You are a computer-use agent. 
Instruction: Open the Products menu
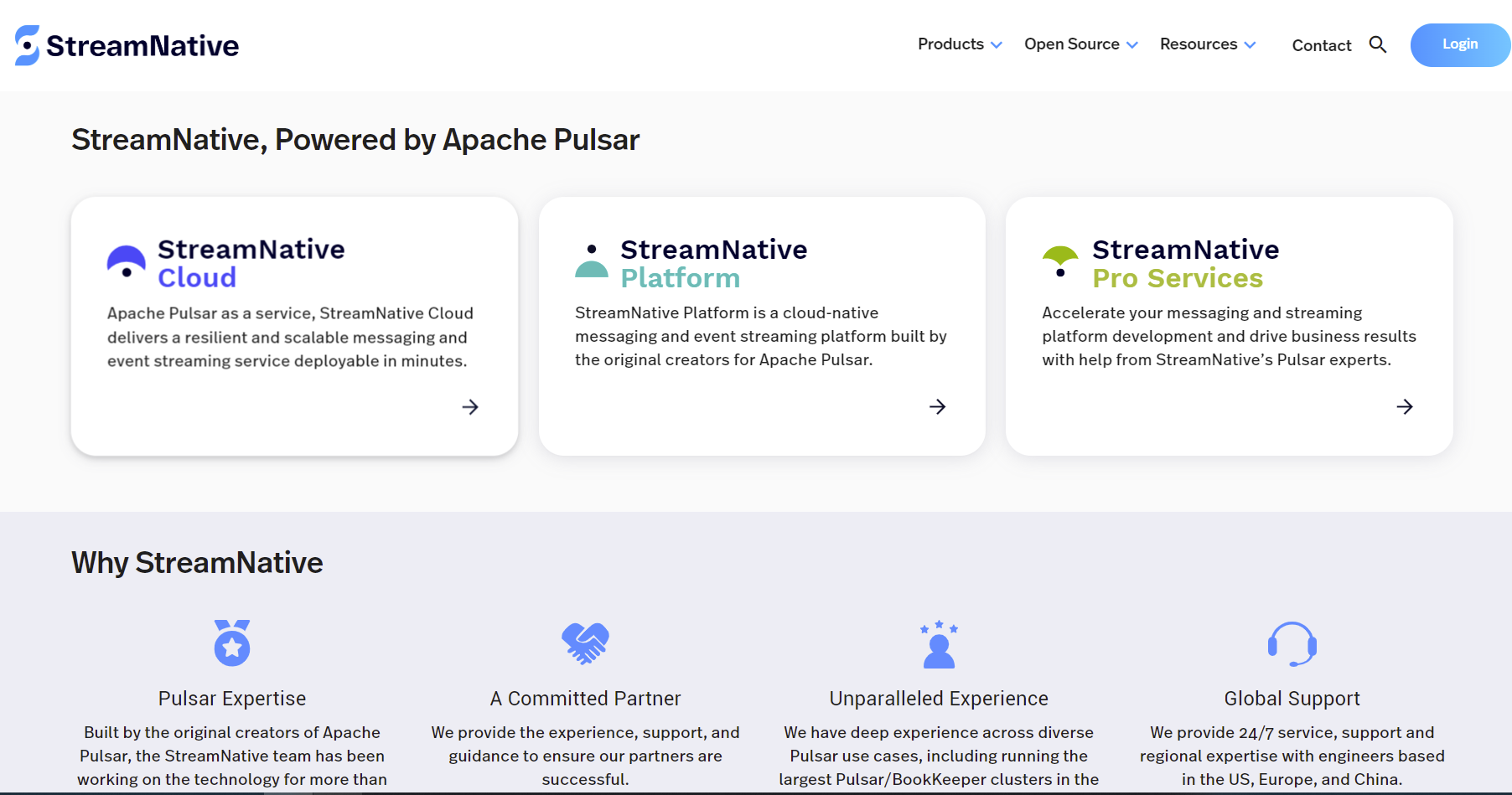(960, 44)
